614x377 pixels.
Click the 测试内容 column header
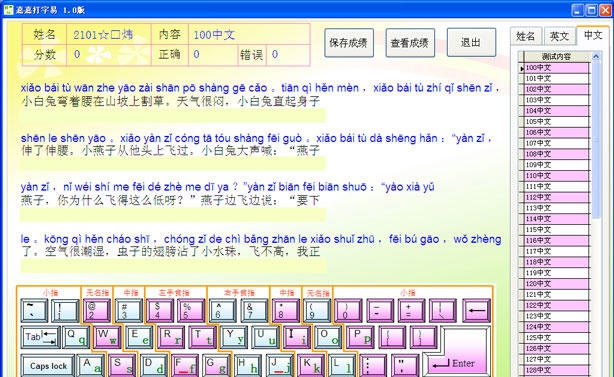[556, 57]
